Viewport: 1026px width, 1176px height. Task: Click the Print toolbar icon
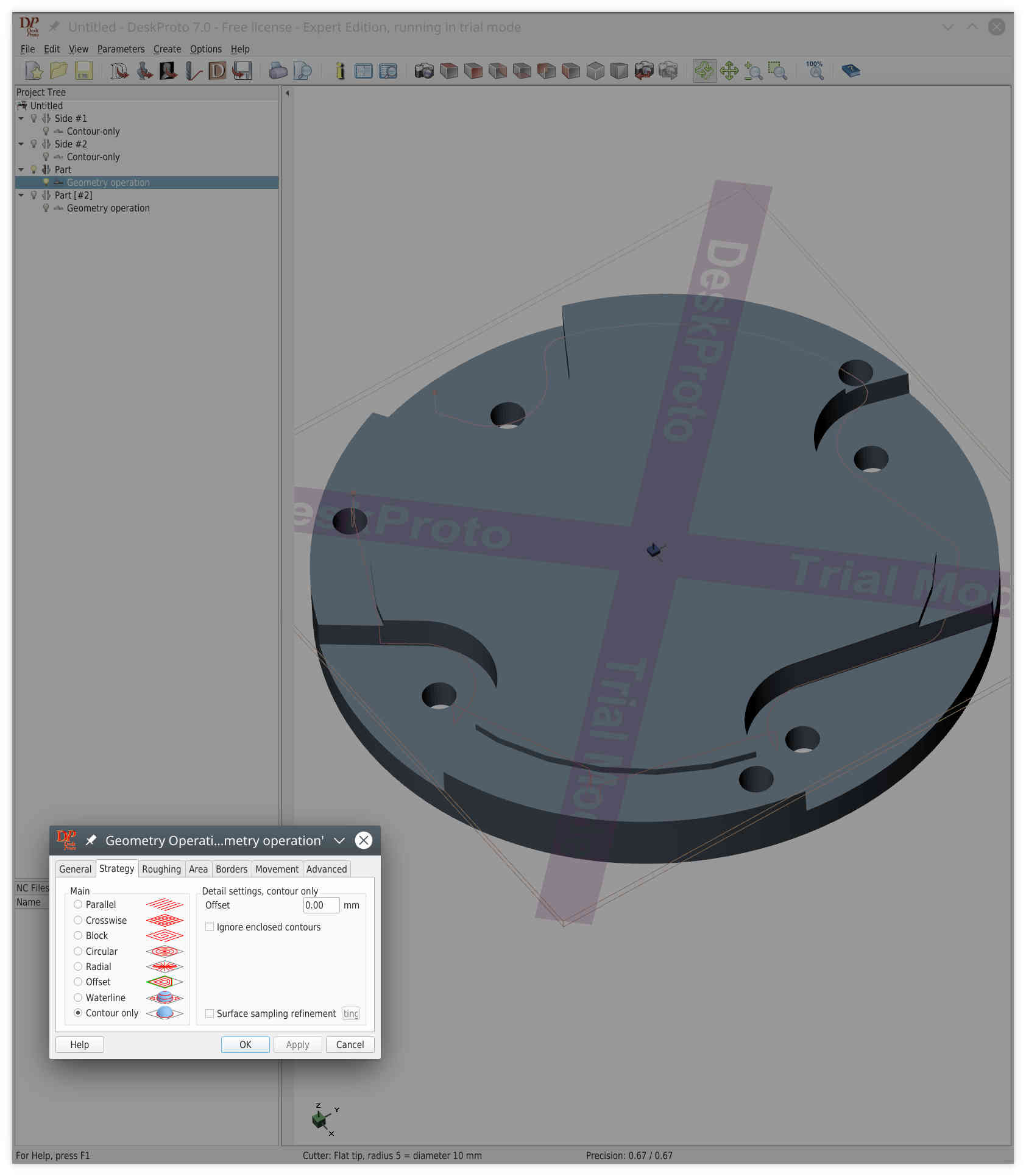tap(278, 71)
